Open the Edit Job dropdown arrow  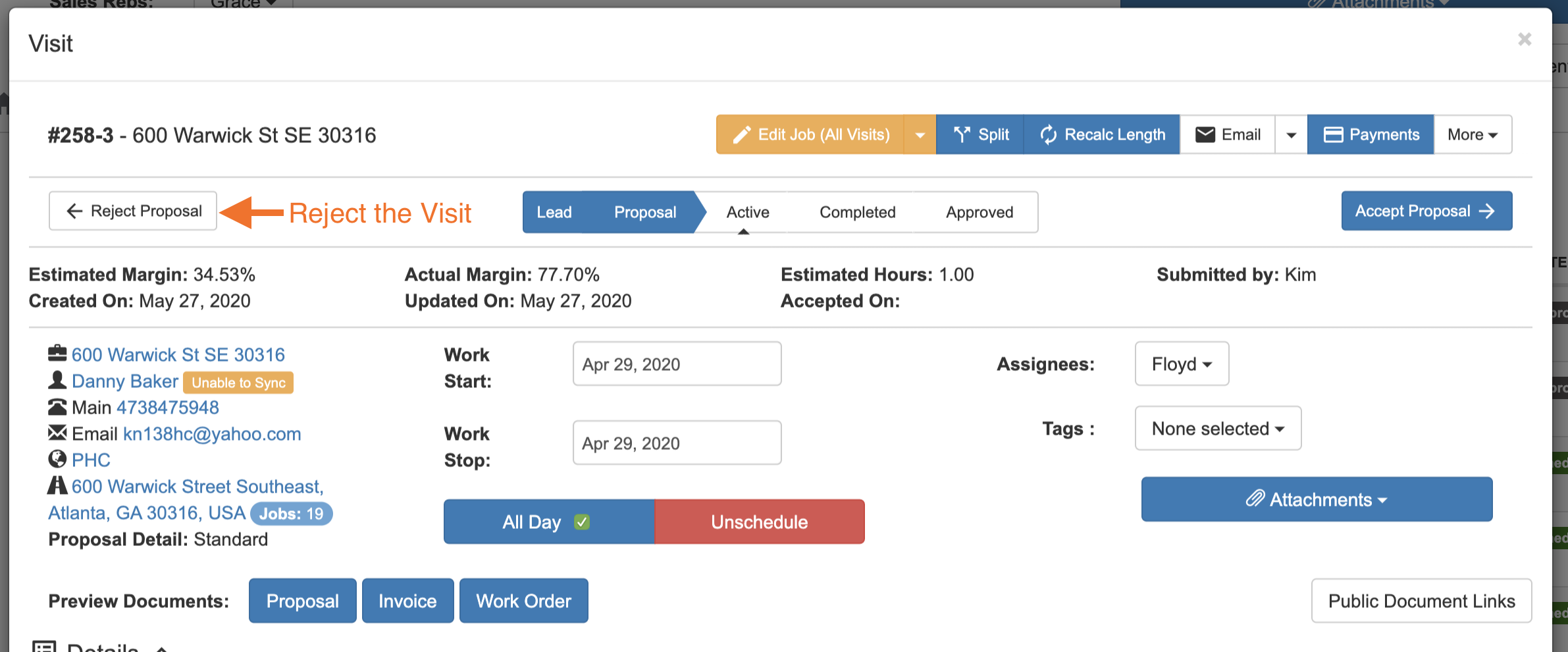point(920,135)
